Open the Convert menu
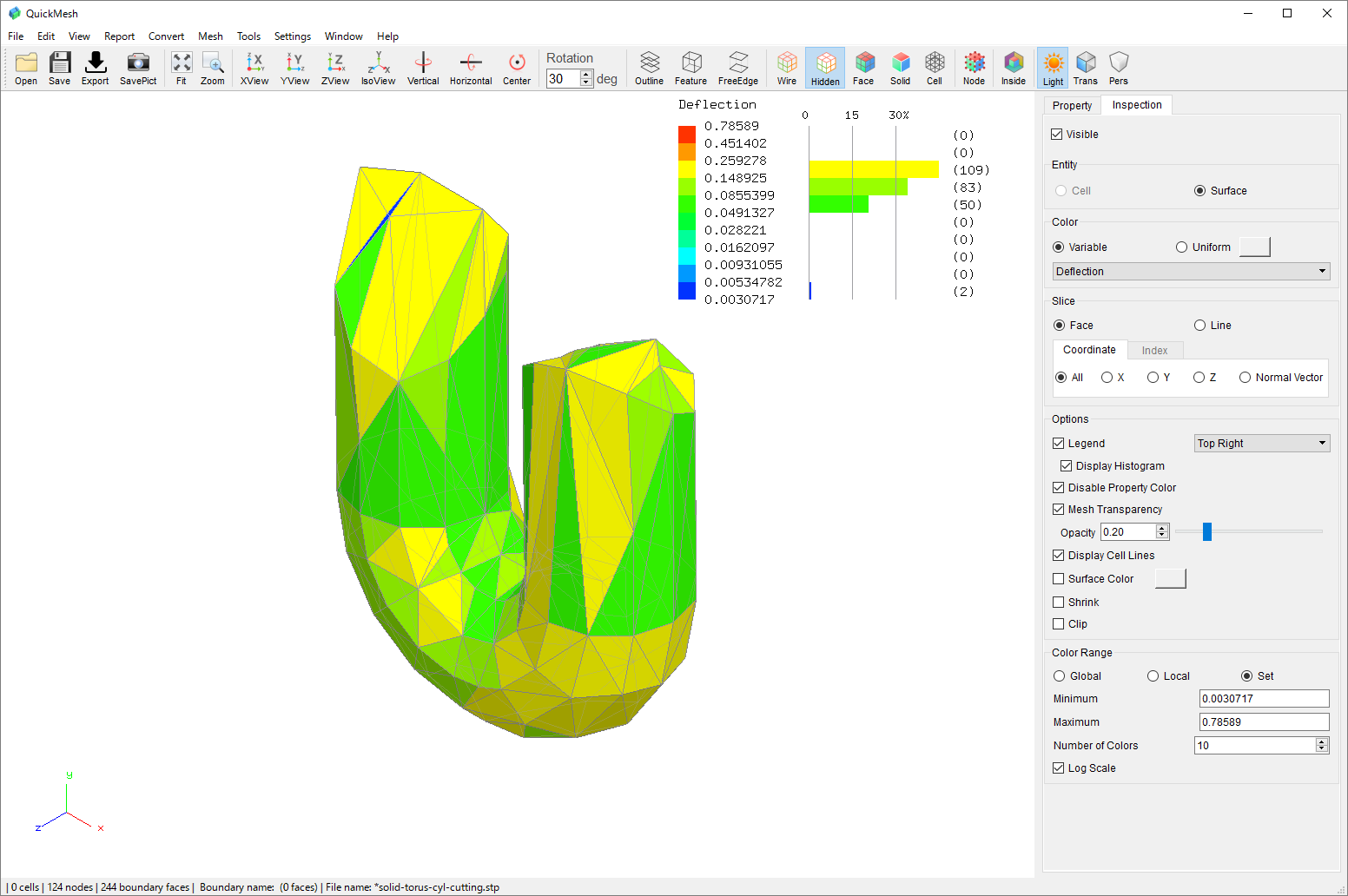 coord(166,36)
